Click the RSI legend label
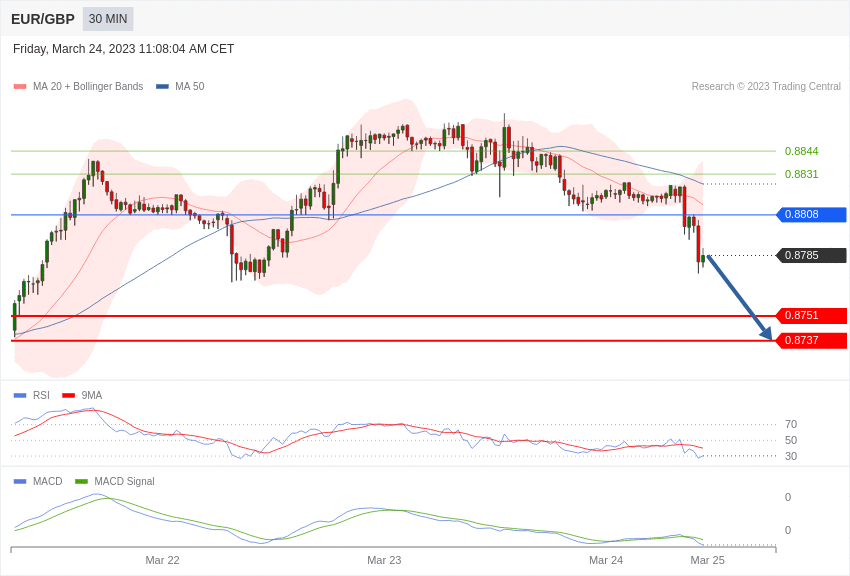This screenshot has height=576, width=850. coord(41,395)
